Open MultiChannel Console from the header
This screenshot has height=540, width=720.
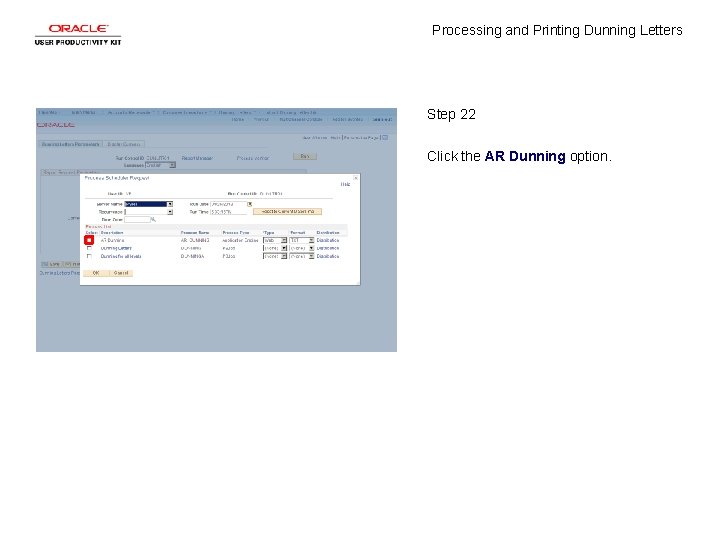click(x=301, y=119)
